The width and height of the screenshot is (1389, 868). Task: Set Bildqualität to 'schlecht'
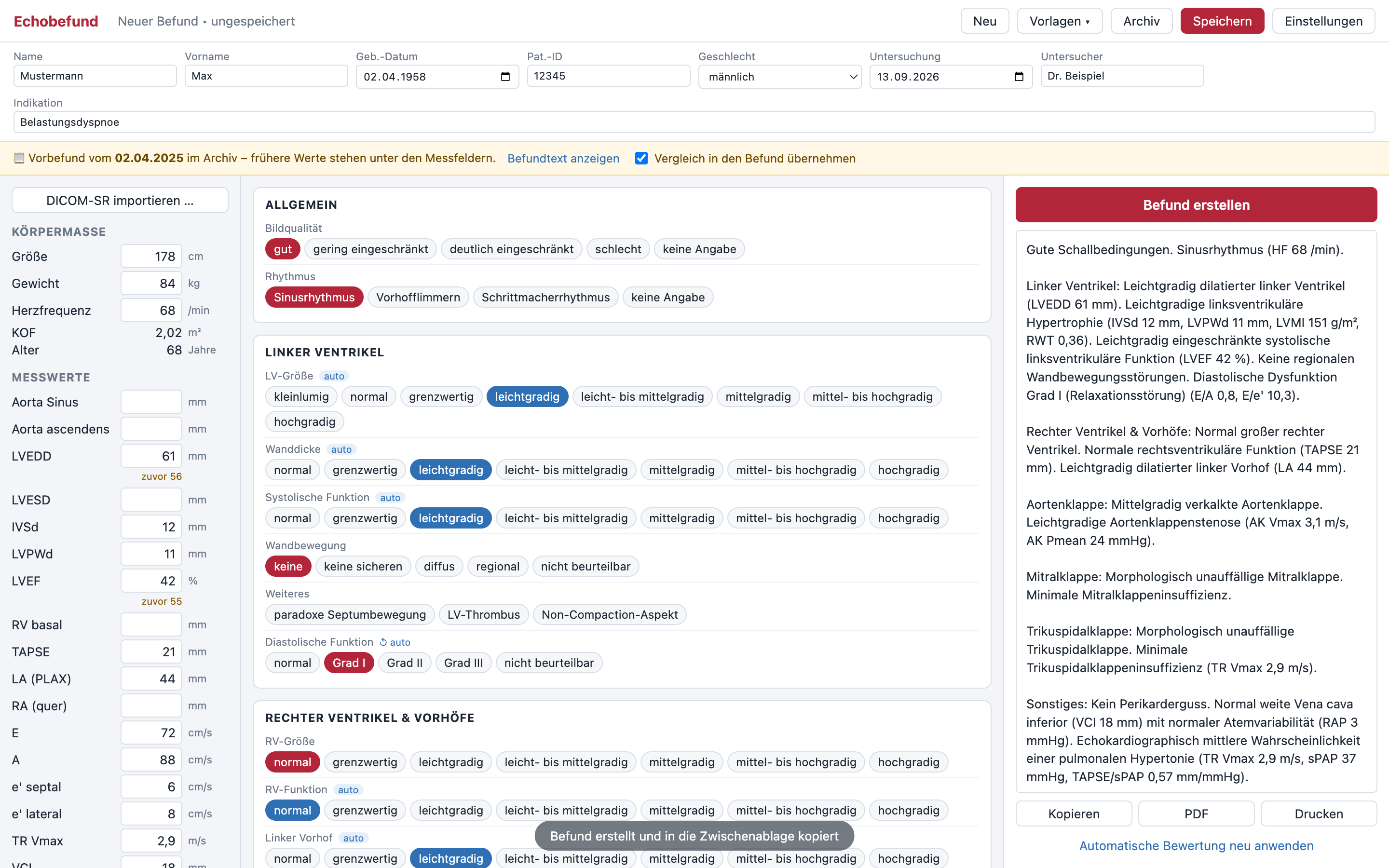tap(618, 249)
